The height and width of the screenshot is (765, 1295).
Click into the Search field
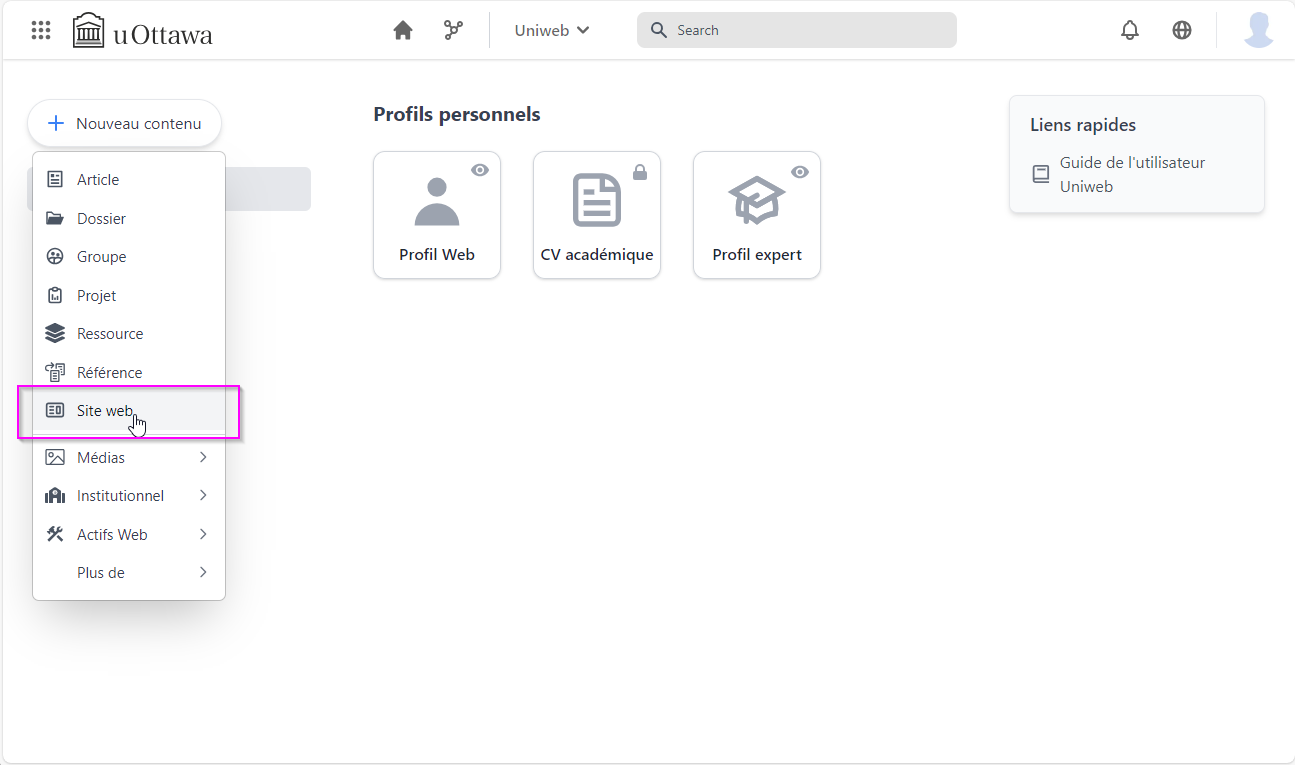(797, 30)
